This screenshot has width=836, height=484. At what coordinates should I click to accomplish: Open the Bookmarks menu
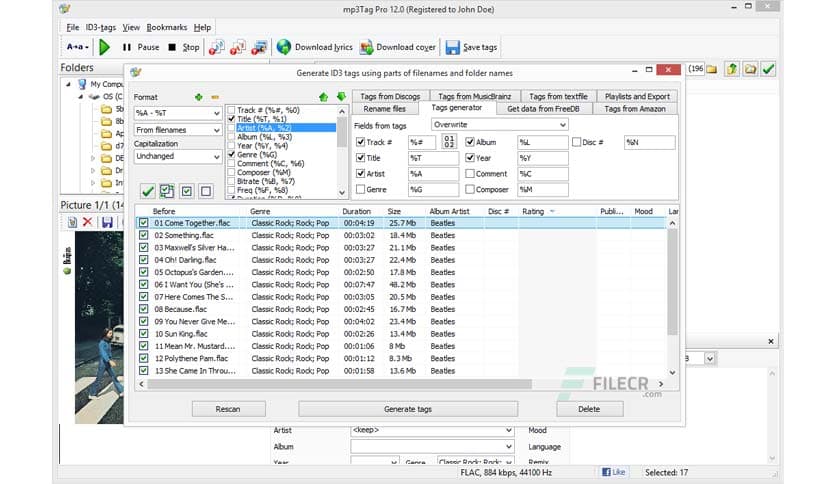tap(166, 27)
